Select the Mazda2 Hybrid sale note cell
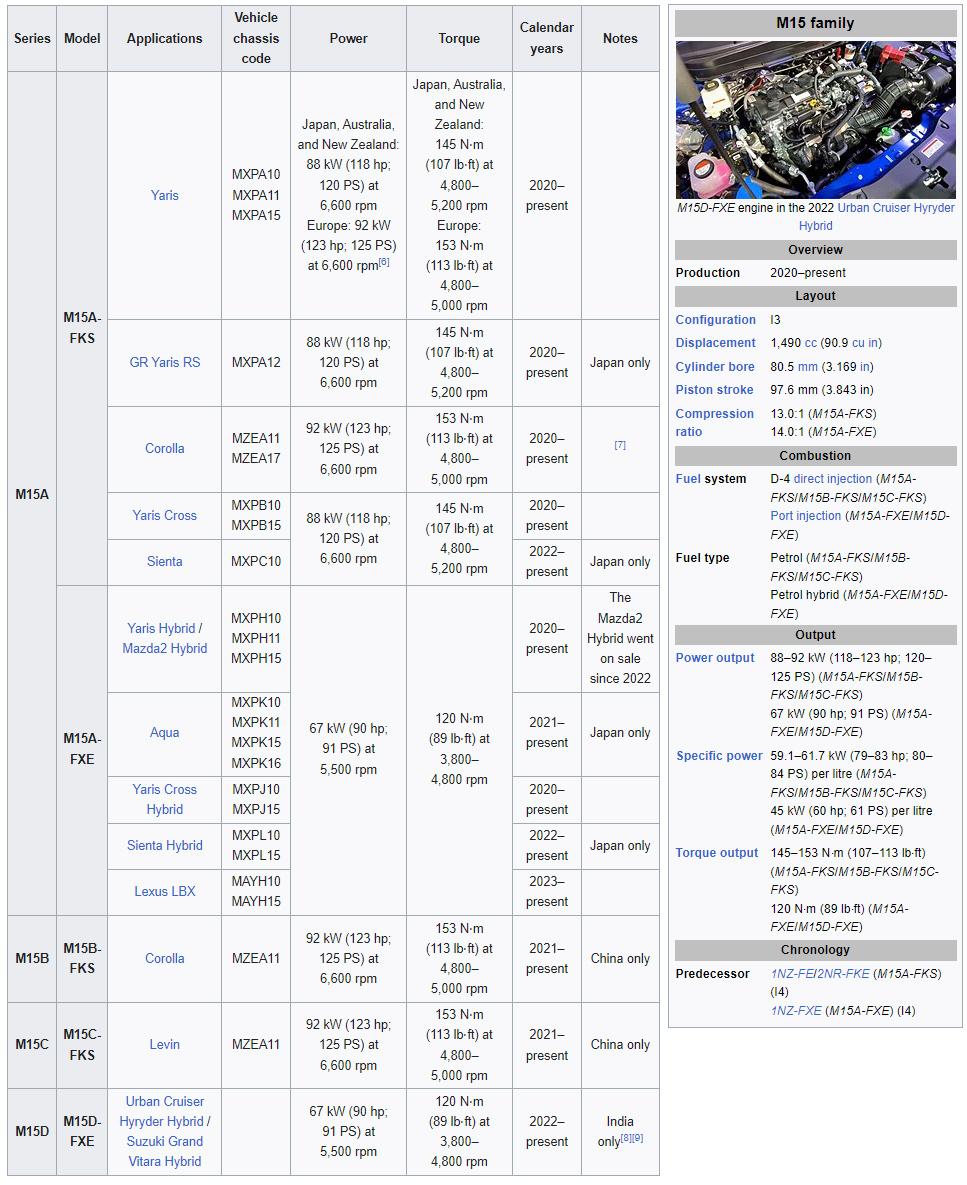The width and height of the screenshot is (967, 1185). [620, 639]
